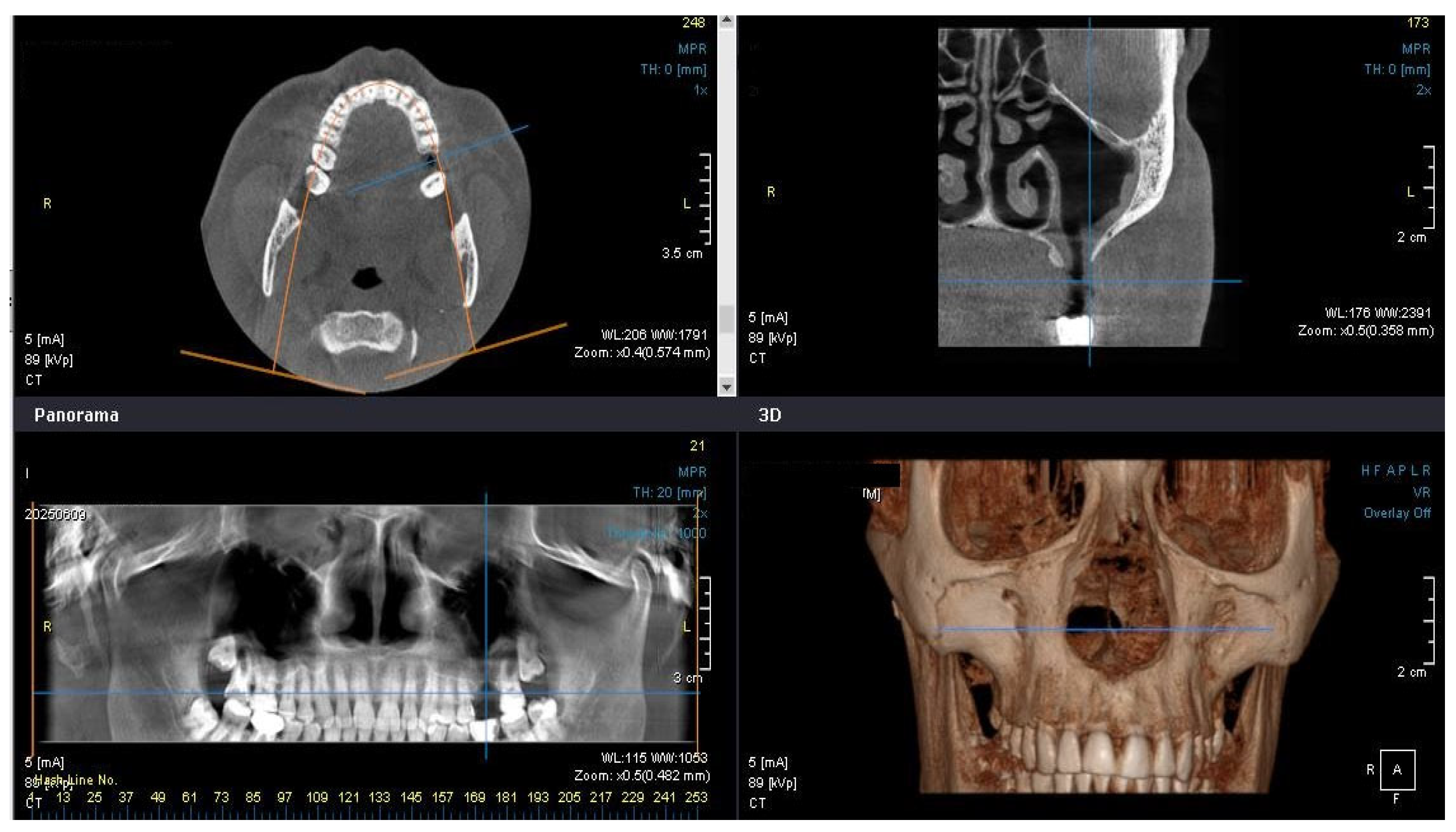Click the VR rendering mode label

(x=1422, y=493)
